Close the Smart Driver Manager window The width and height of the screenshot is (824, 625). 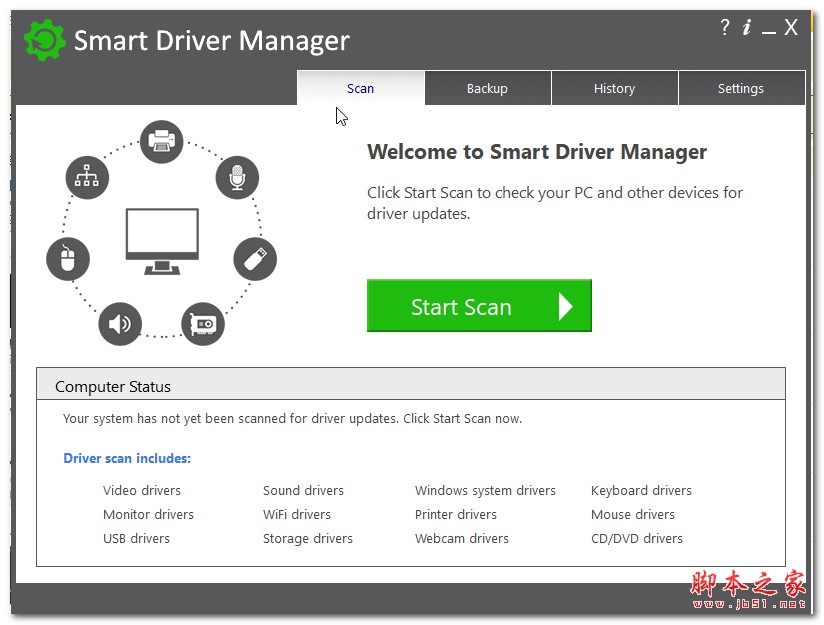791,28
